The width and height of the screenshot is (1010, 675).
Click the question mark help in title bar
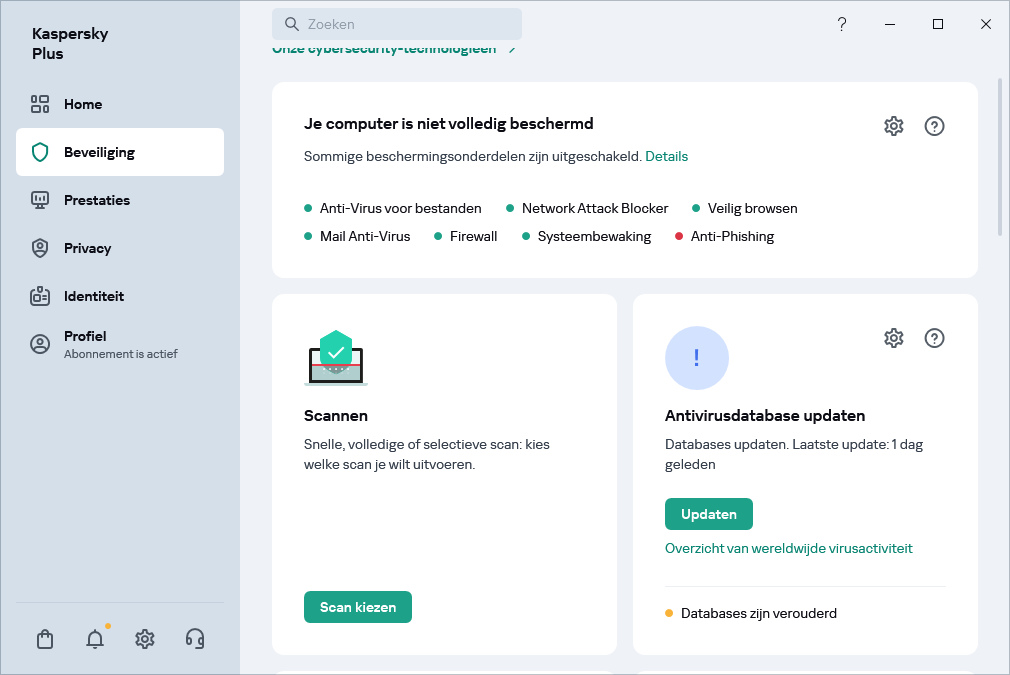842,24
